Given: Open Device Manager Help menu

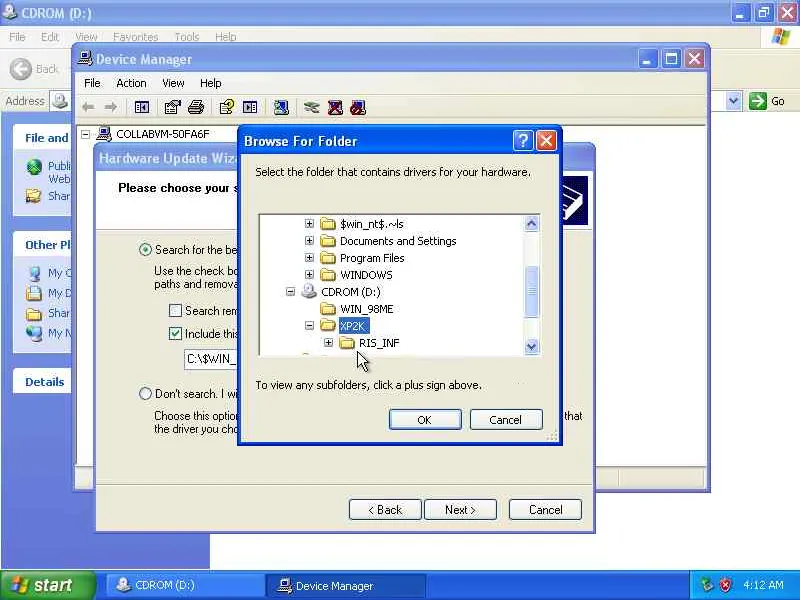Looking at the screenshot, I should [210, 83].
